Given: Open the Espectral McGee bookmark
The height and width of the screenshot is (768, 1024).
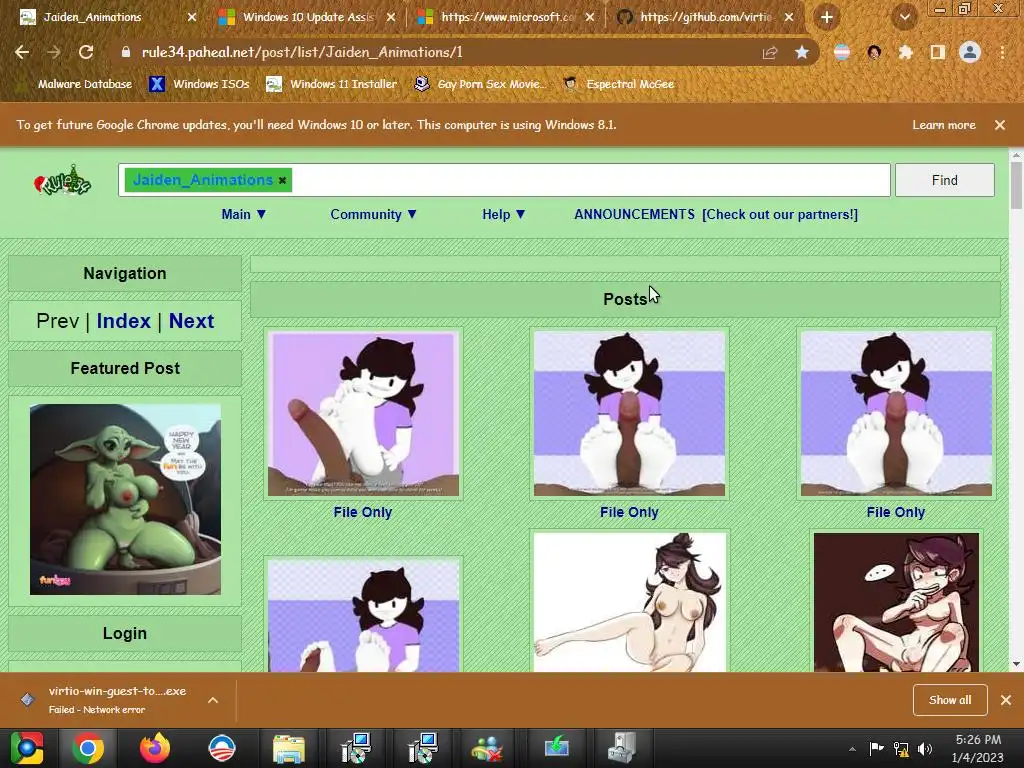Looking at the screenshot, I should click(x=618, y=84).
